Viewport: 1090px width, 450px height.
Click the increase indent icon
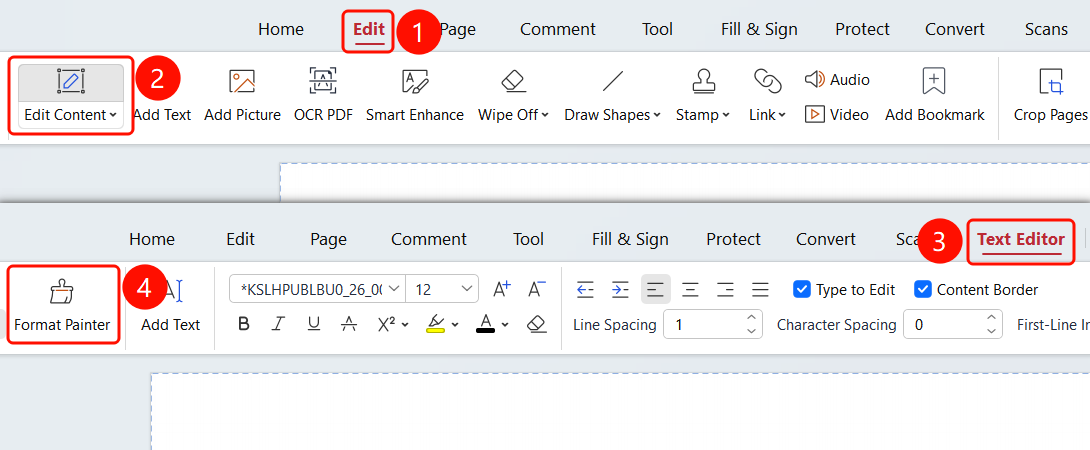click(x=620, y=289)
